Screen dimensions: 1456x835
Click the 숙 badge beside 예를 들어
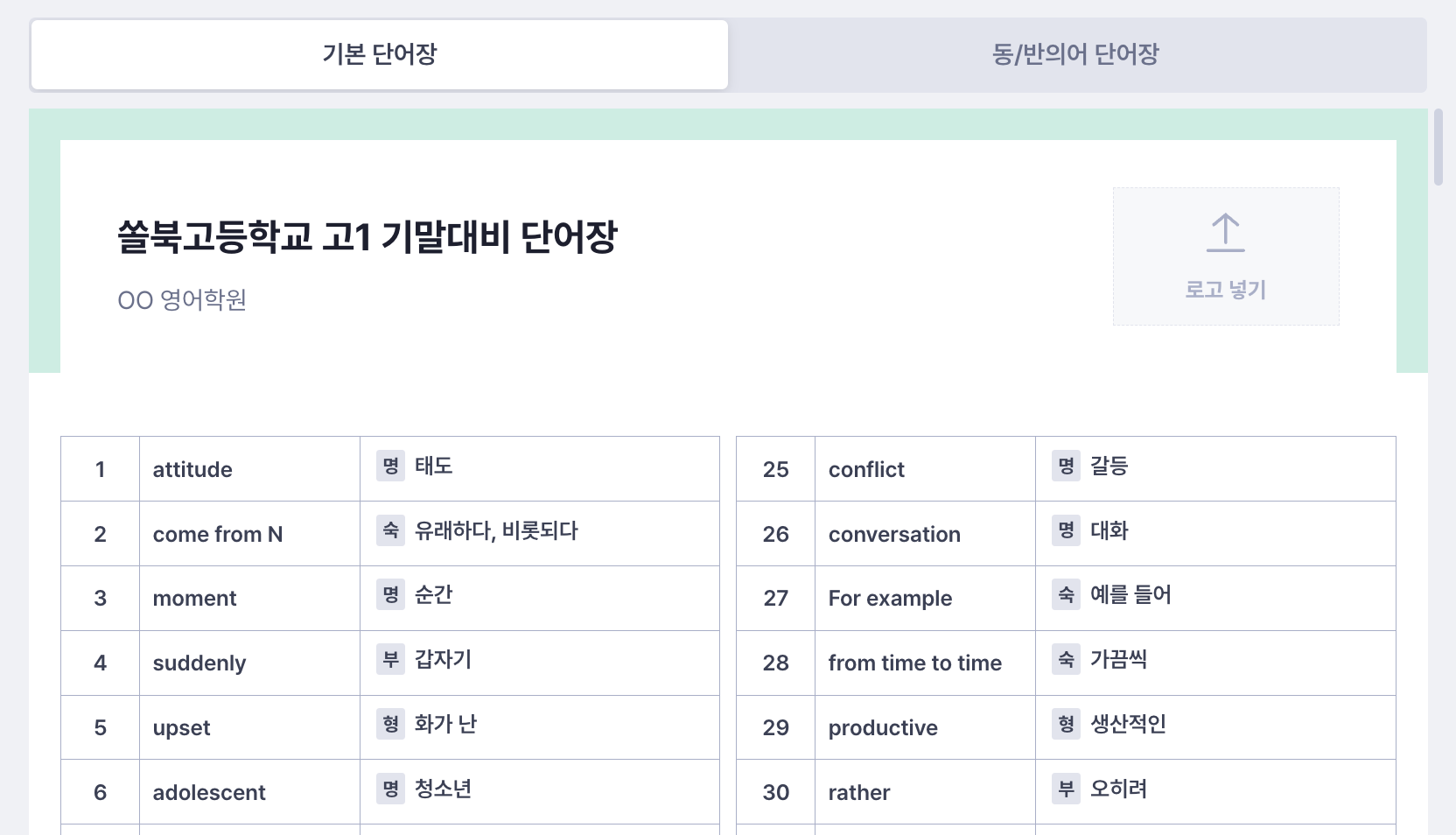click(1066, 594)
